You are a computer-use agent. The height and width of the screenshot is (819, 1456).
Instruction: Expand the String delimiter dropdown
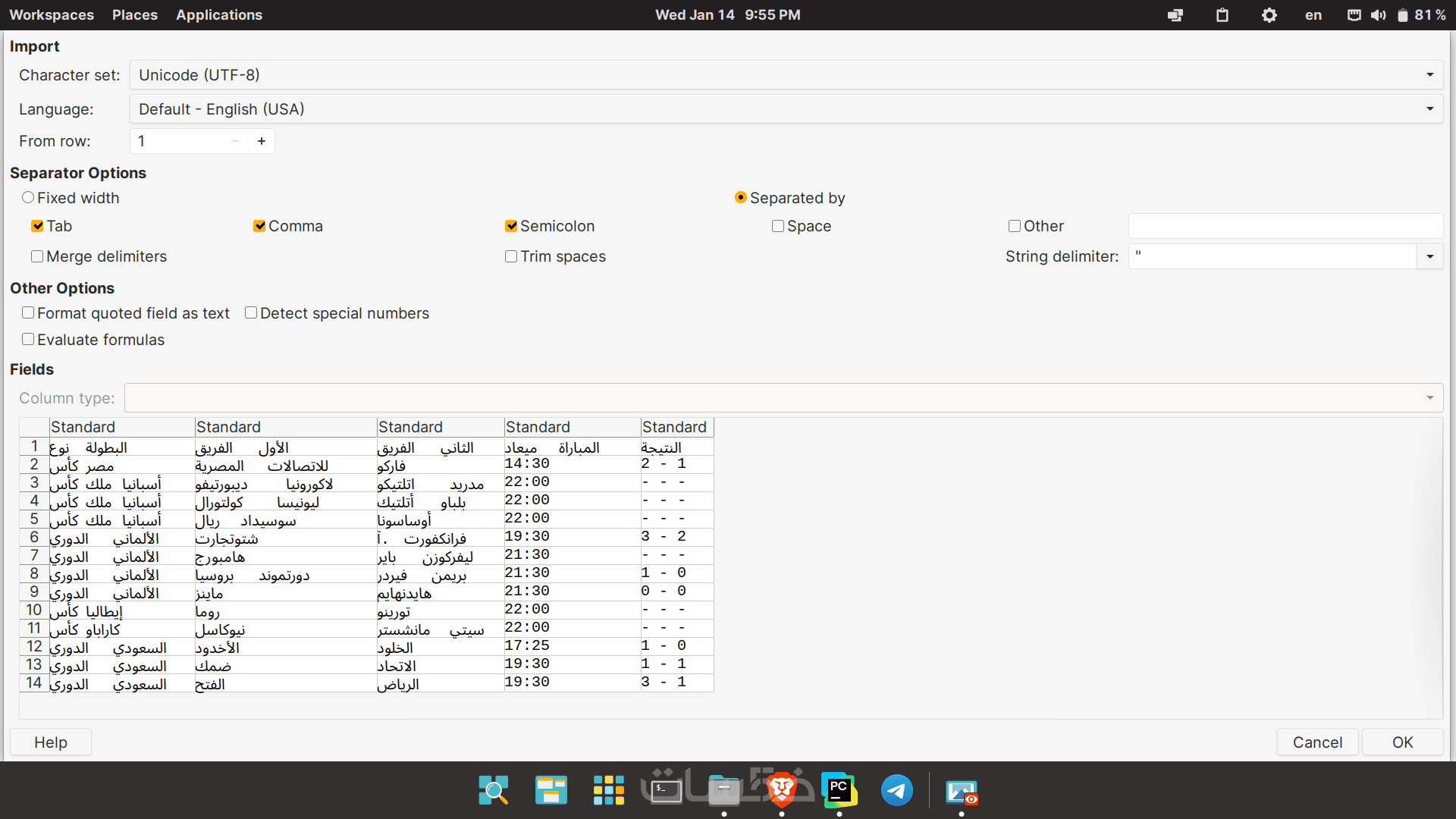(x=1429, y=256)
